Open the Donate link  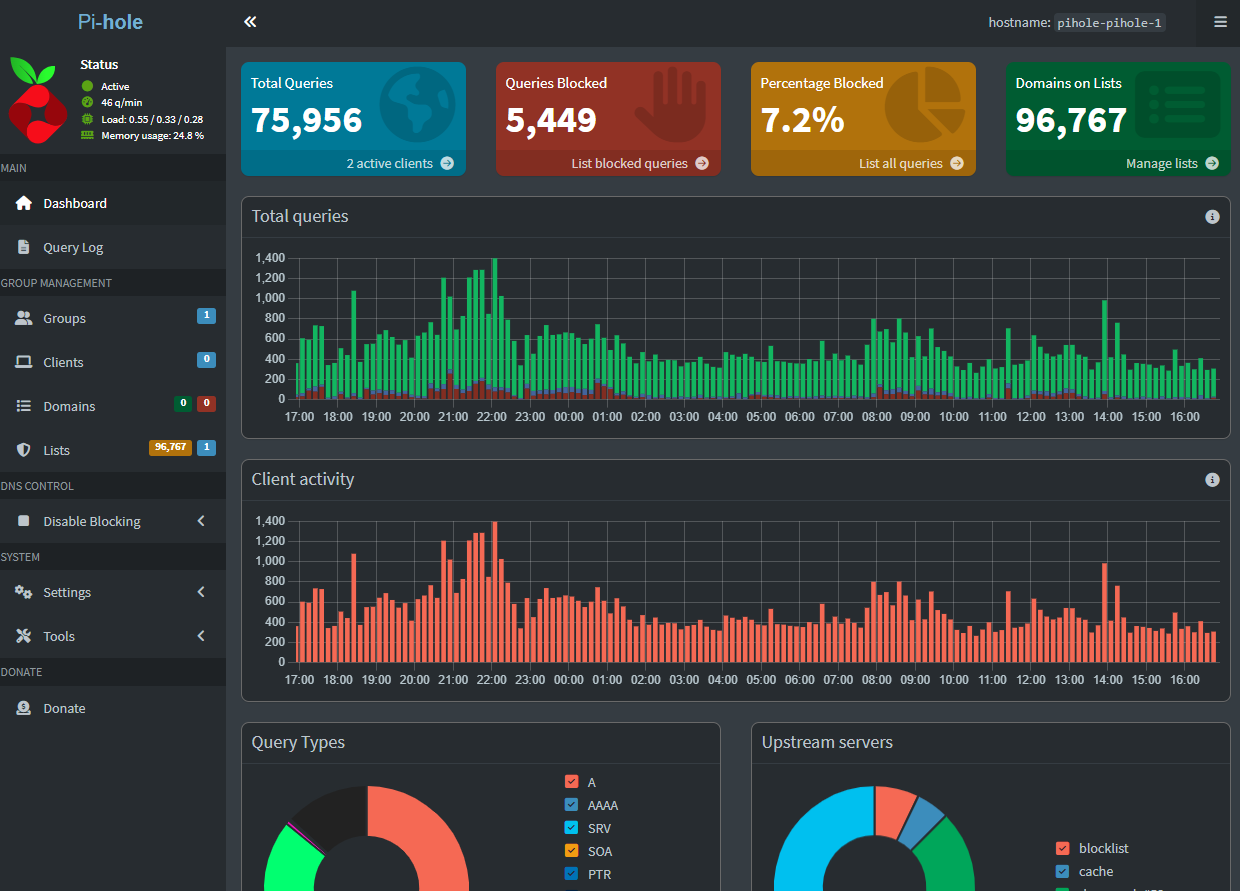click(x=113, y=708)
